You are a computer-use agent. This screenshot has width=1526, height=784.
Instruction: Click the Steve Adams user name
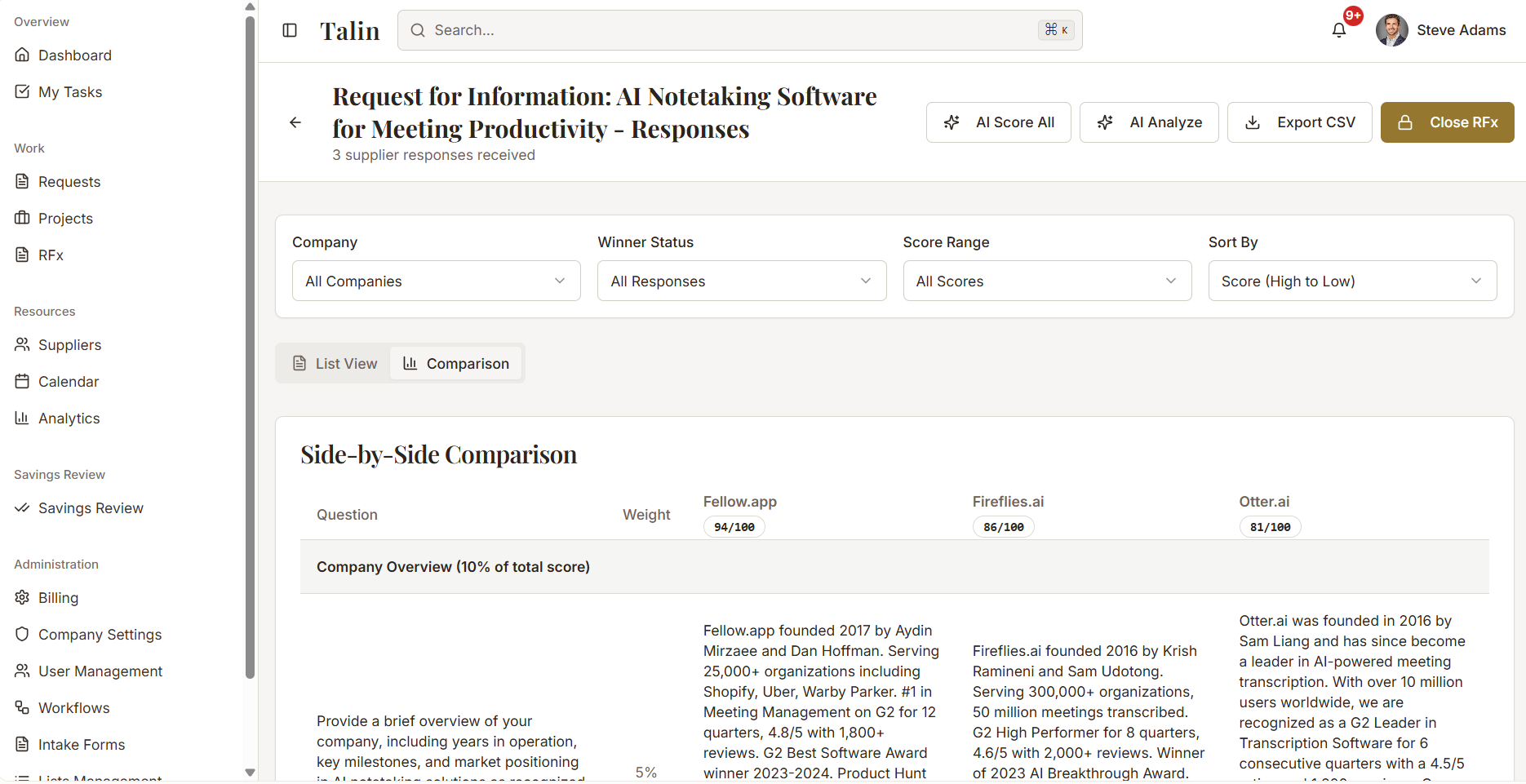(x=1462, y=30)
